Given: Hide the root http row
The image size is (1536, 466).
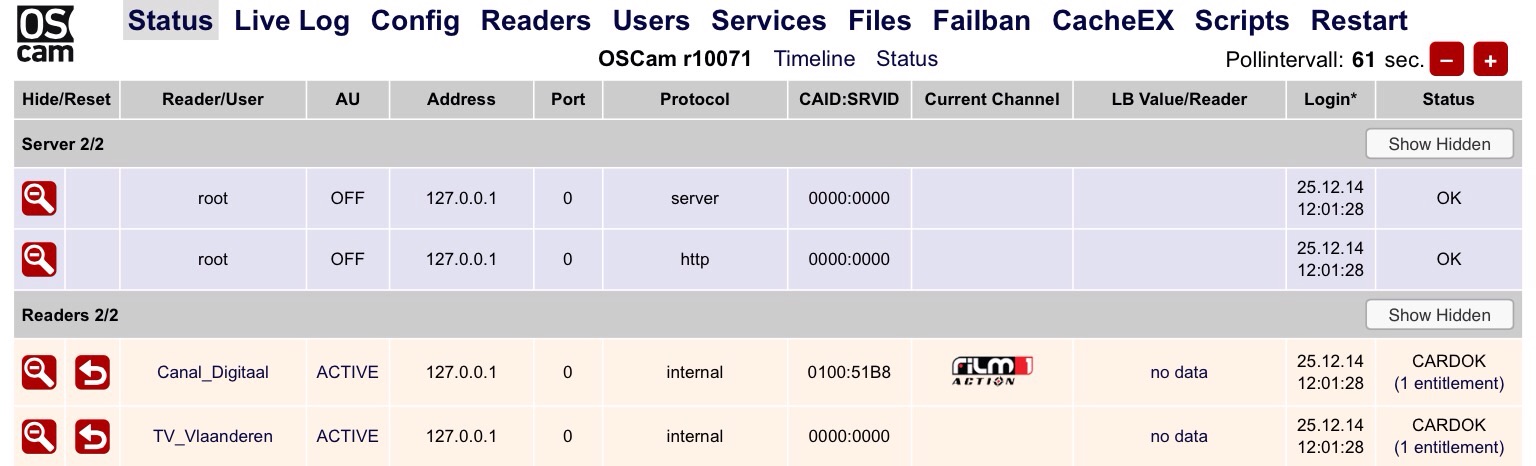Looking at the screenshot, I should click(x=39, y=259).
